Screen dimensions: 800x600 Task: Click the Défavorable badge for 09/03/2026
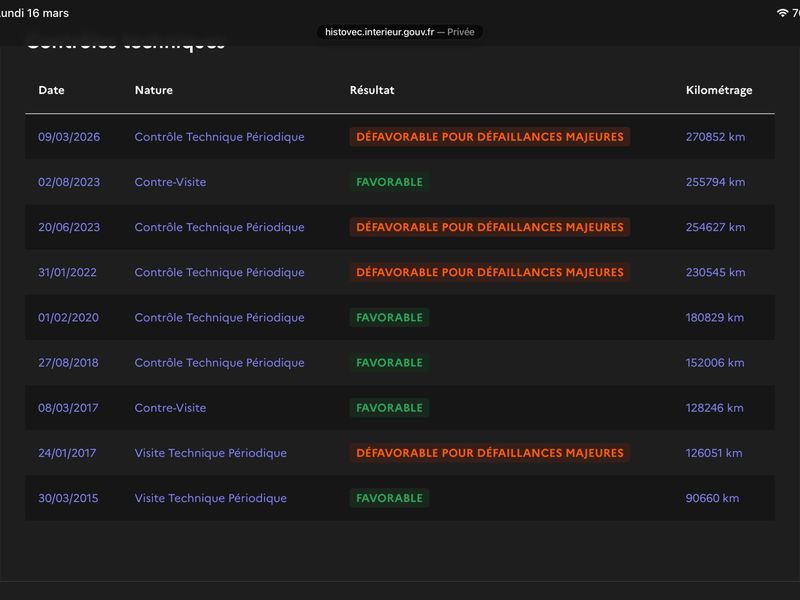[490, 137]
